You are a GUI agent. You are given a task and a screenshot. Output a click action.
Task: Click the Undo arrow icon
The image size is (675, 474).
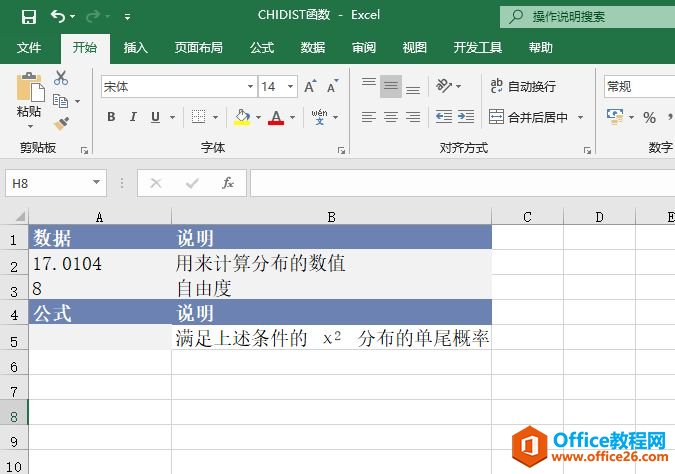coord(58,16)
